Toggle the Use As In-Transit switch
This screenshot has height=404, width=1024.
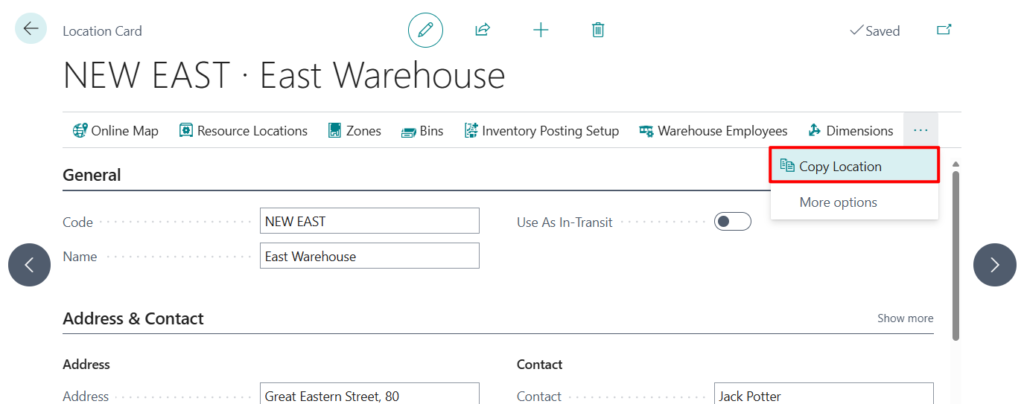pos(732,222)
